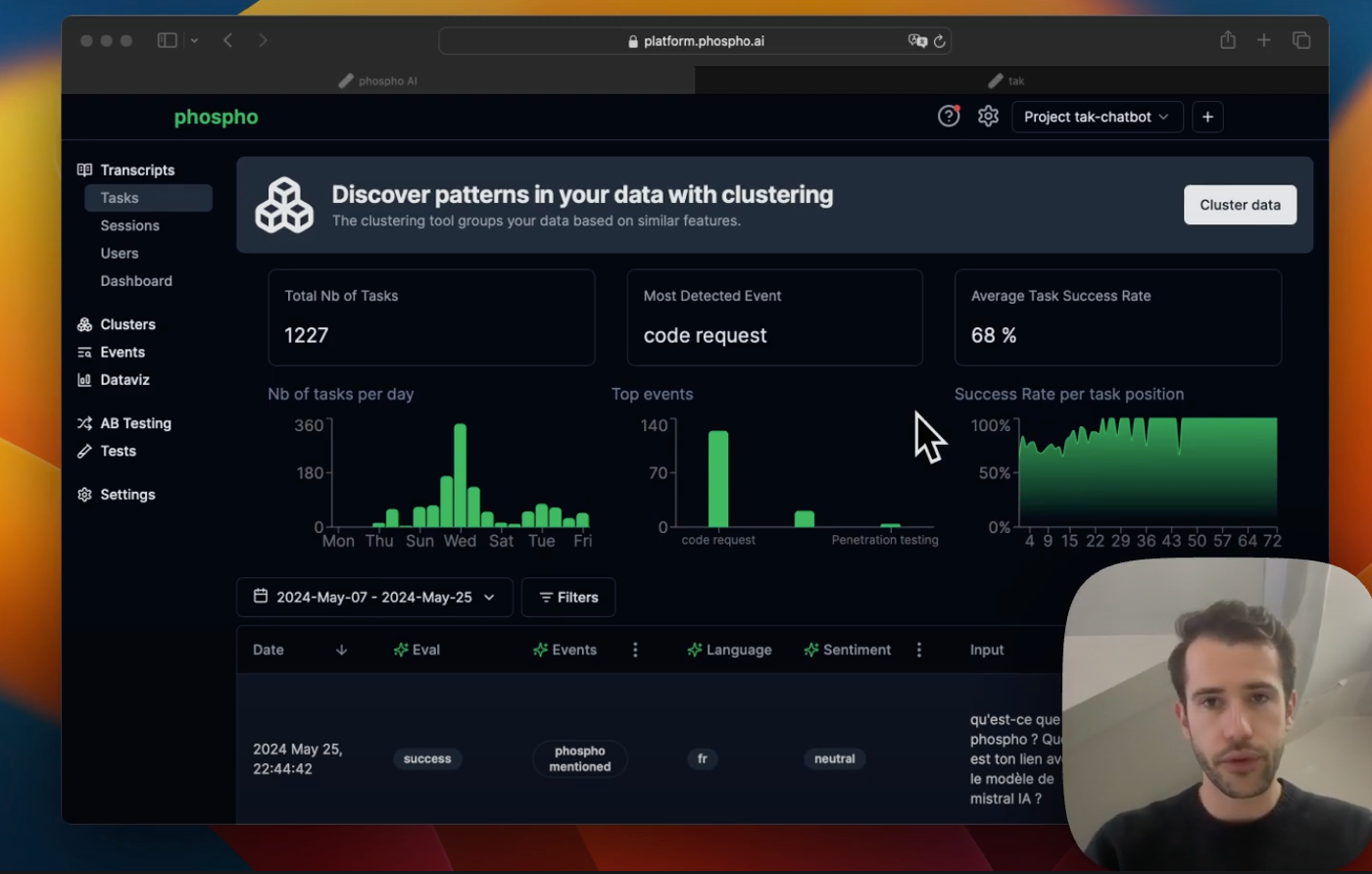The height and width of the screenshot is (874, 1372).
Task: Click the neutral sentiment badge
Action: [x=835, y=758]
